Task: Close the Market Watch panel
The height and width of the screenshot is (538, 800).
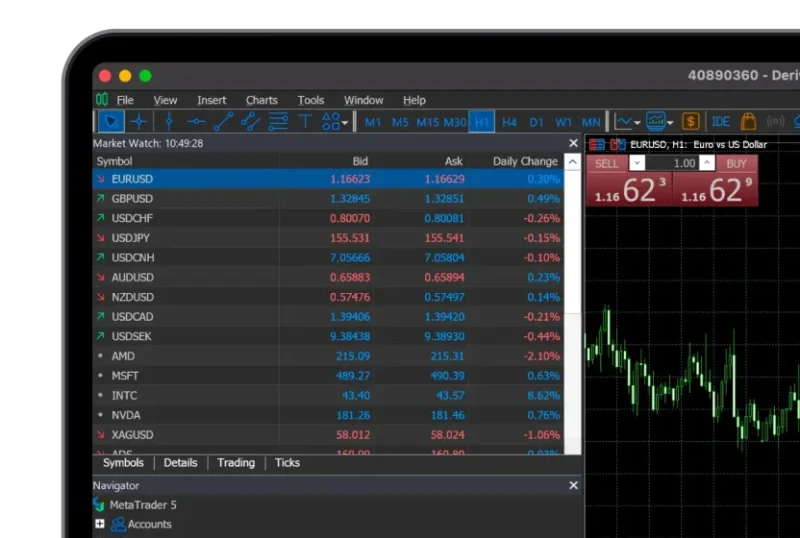Action: pos(573,143)
